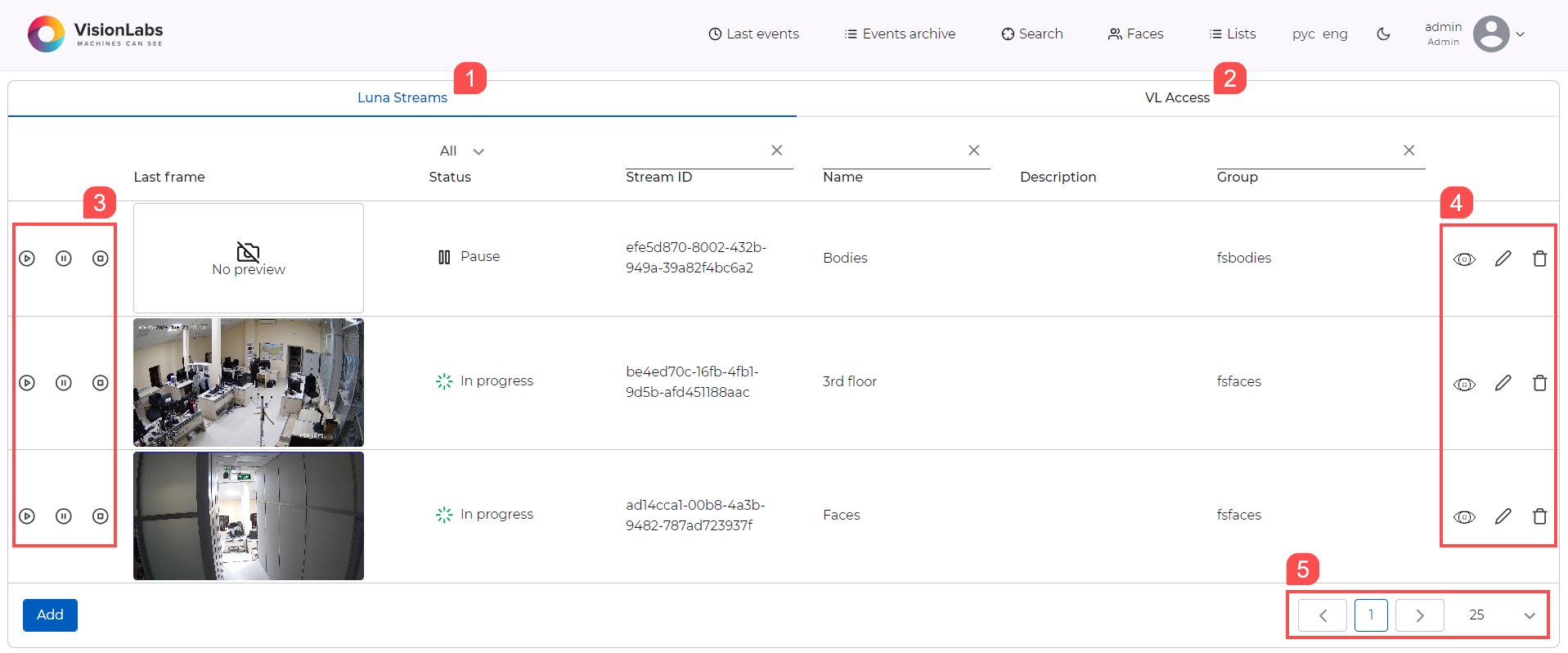The height and width of the screenshot is (653, 1568).
Task: View the 3rd floor stream via eye icon
Action: [x=1464, y=384]
